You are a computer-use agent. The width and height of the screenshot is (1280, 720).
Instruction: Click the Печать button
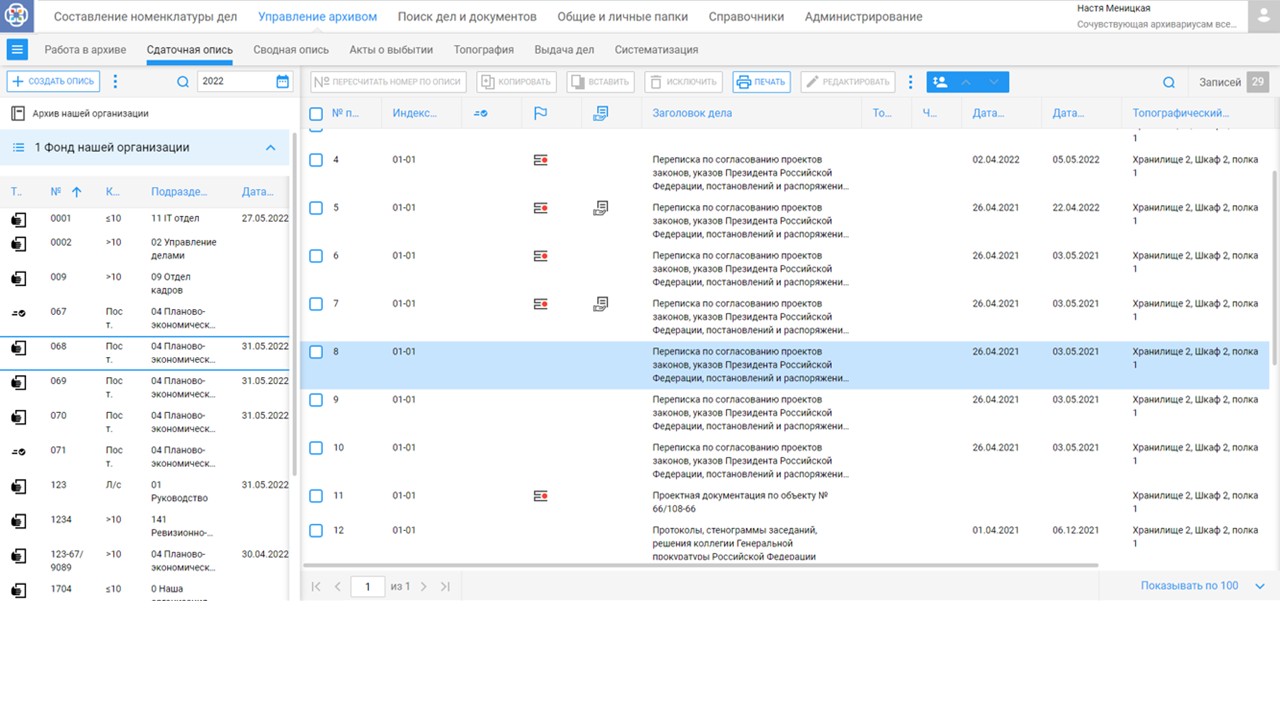[761, 82]
